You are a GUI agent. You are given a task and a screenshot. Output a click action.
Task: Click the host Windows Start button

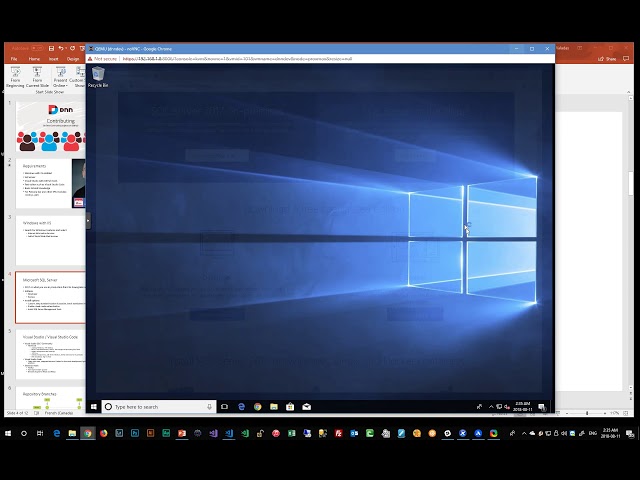[x=8, y=433]
